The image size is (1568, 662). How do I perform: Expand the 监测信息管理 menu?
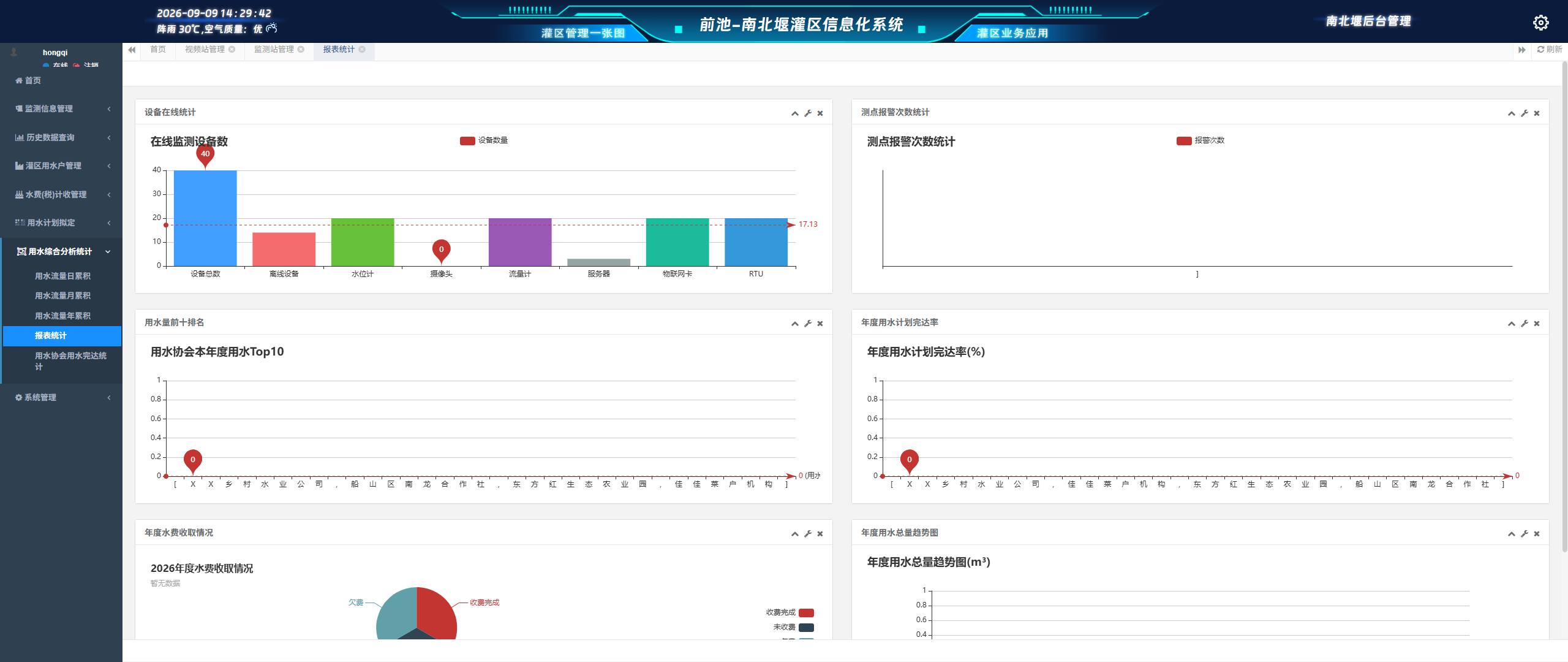point(61,109)
